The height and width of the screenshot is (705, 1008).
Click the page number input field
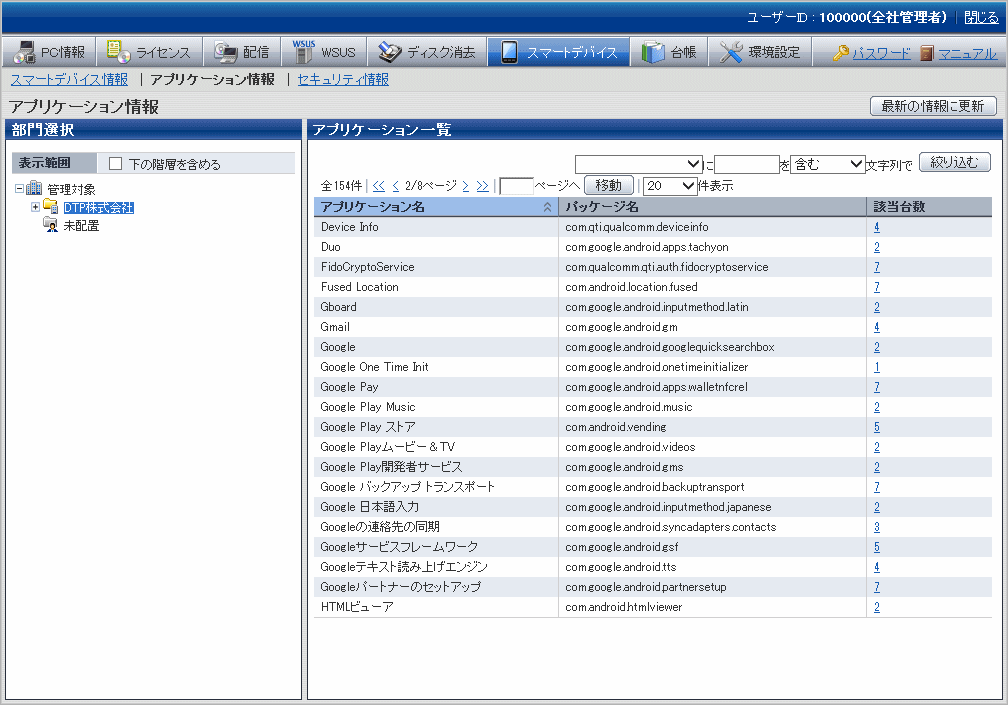516,185
